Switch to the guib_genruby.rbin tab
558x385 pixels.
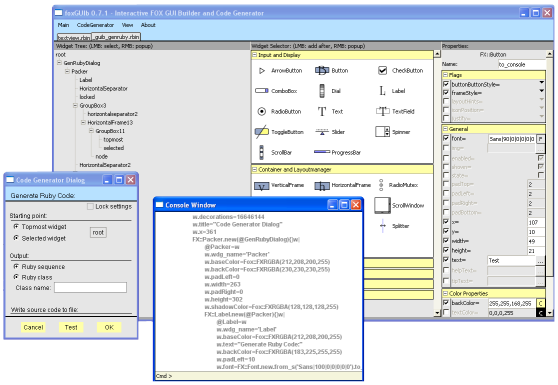[116, 37]
